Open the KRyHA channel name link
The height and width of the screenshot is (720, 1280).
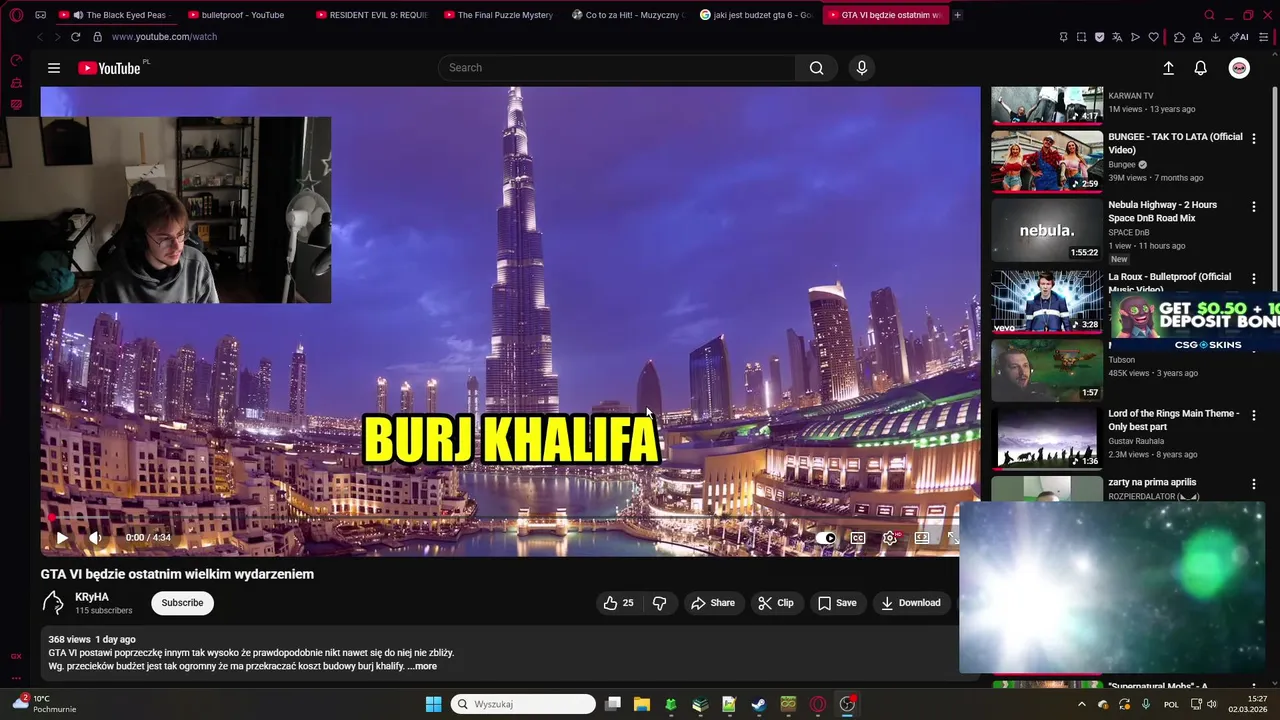coord(92,597)
